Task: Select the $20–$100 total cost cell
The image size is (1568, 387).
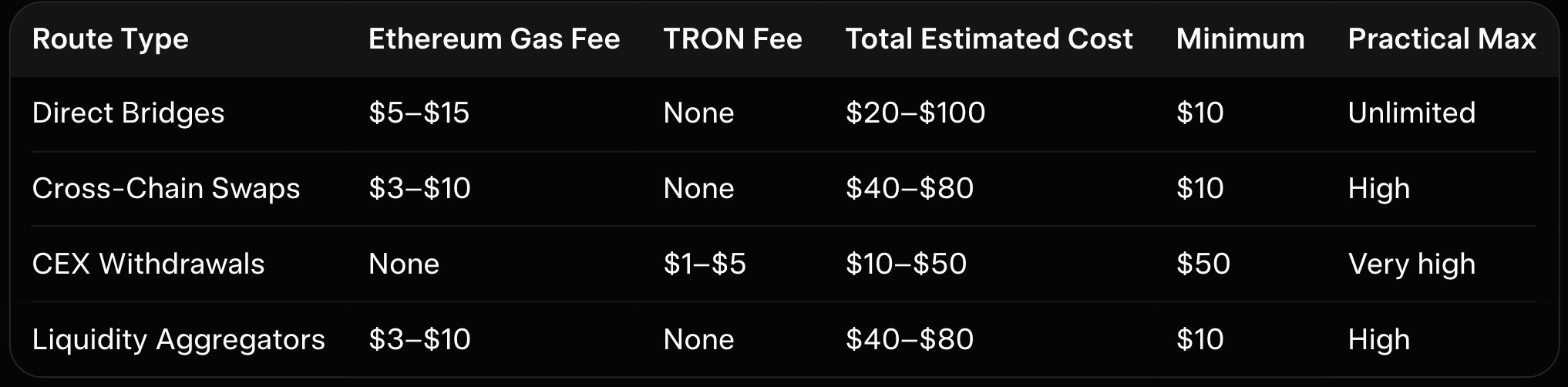Action: pos(915,113)
